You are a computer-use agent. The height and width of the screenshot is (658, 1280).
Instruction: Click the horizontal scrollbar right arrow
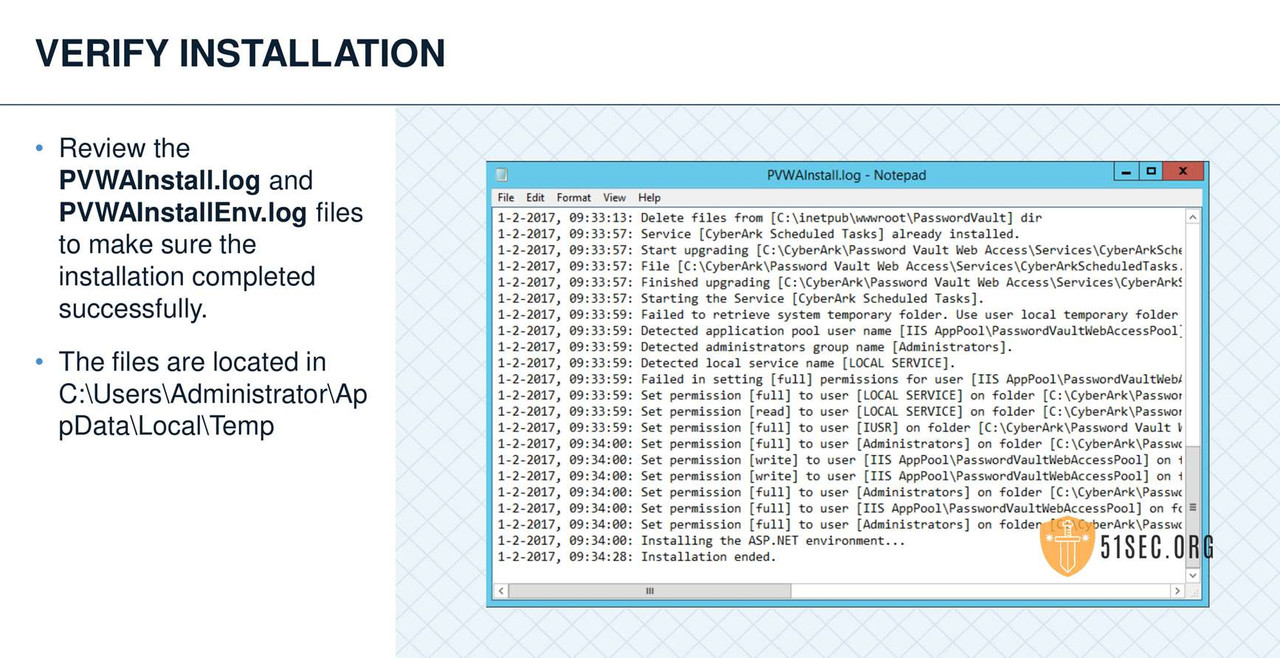click(x=1177, y=591)
